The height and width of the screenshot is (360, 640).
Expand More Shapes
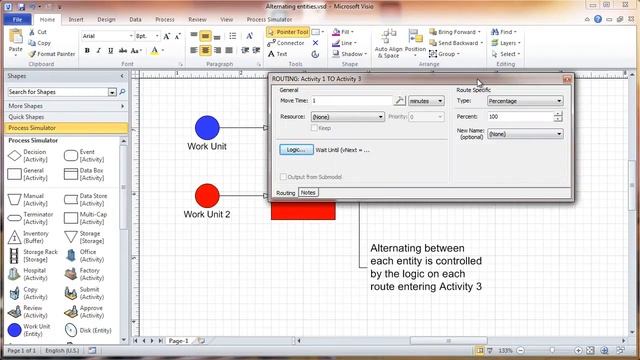(x=65, y=106)
